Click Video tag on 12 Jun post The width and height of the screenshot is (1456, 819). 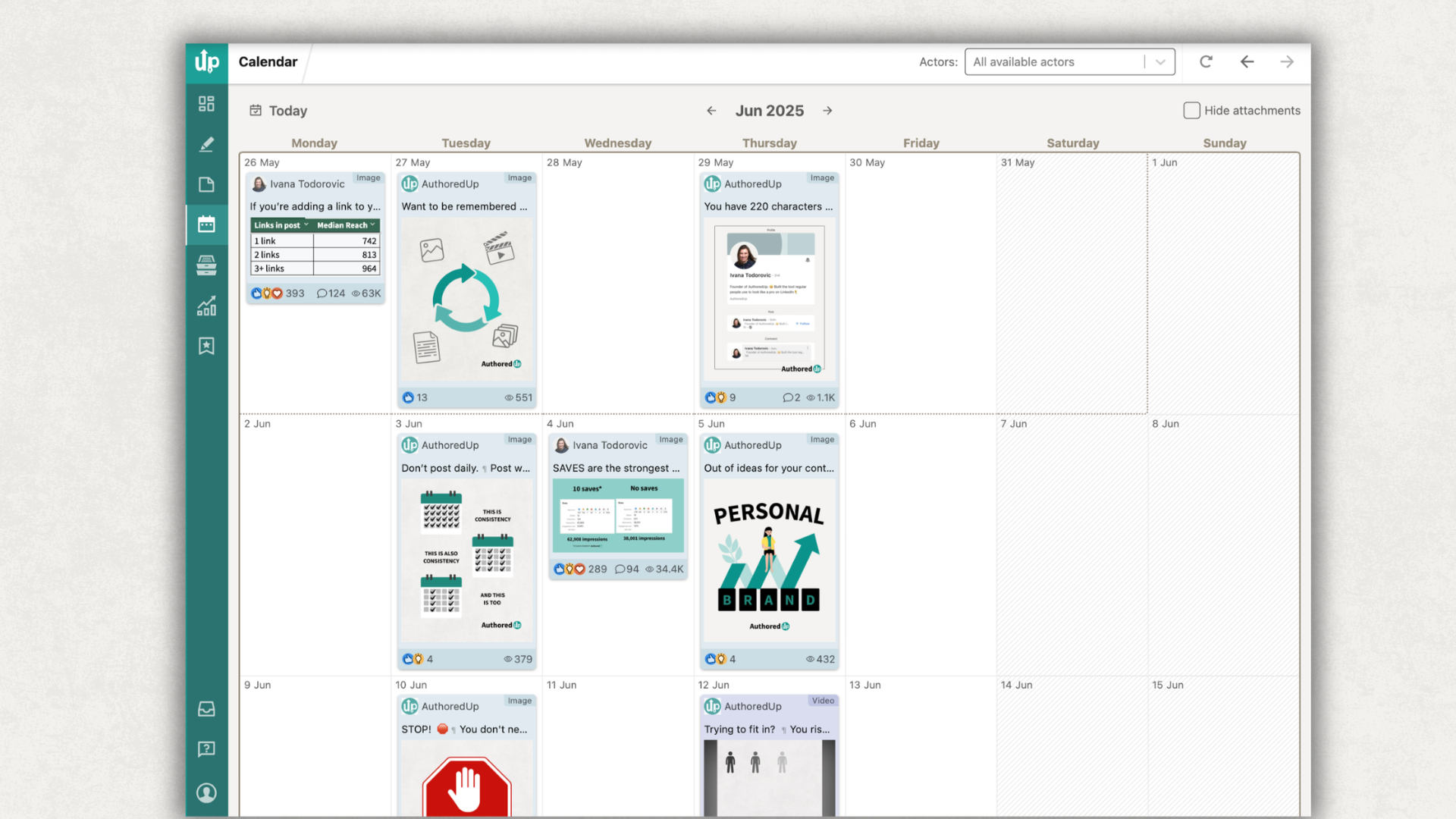823,701
